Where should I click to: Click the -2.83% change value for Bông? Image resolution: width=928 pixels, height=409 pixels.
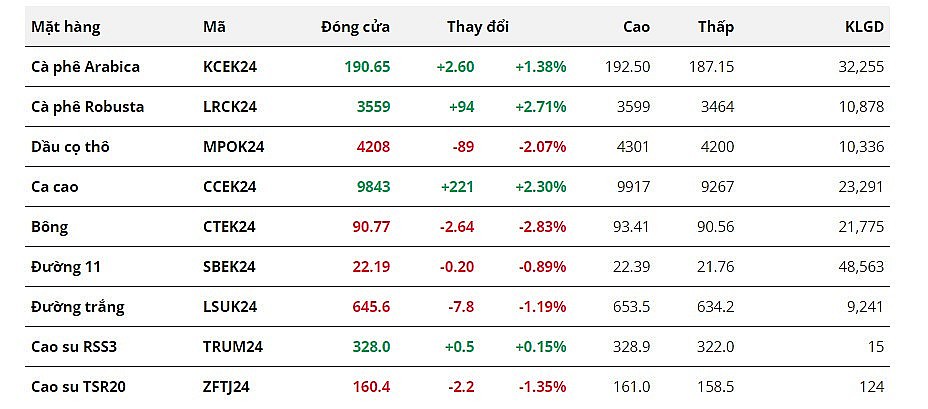tap(542, 227)
